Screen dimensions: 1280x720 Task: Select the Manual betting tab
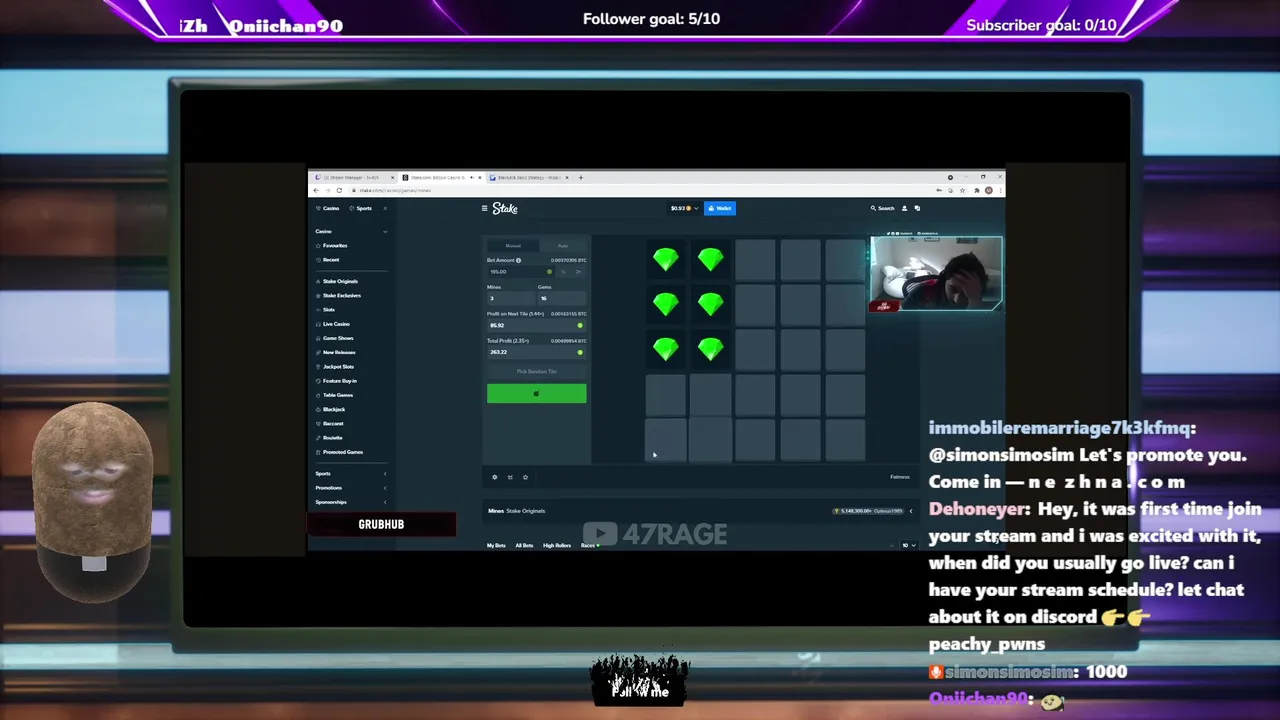tap(513, 246)
